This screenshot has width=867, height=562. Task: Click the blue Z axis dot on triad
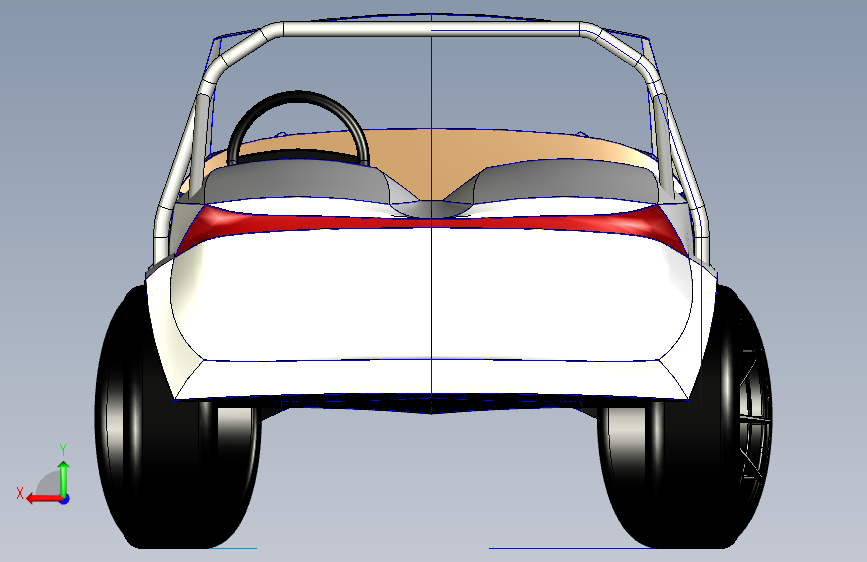[x=65, y=499]
